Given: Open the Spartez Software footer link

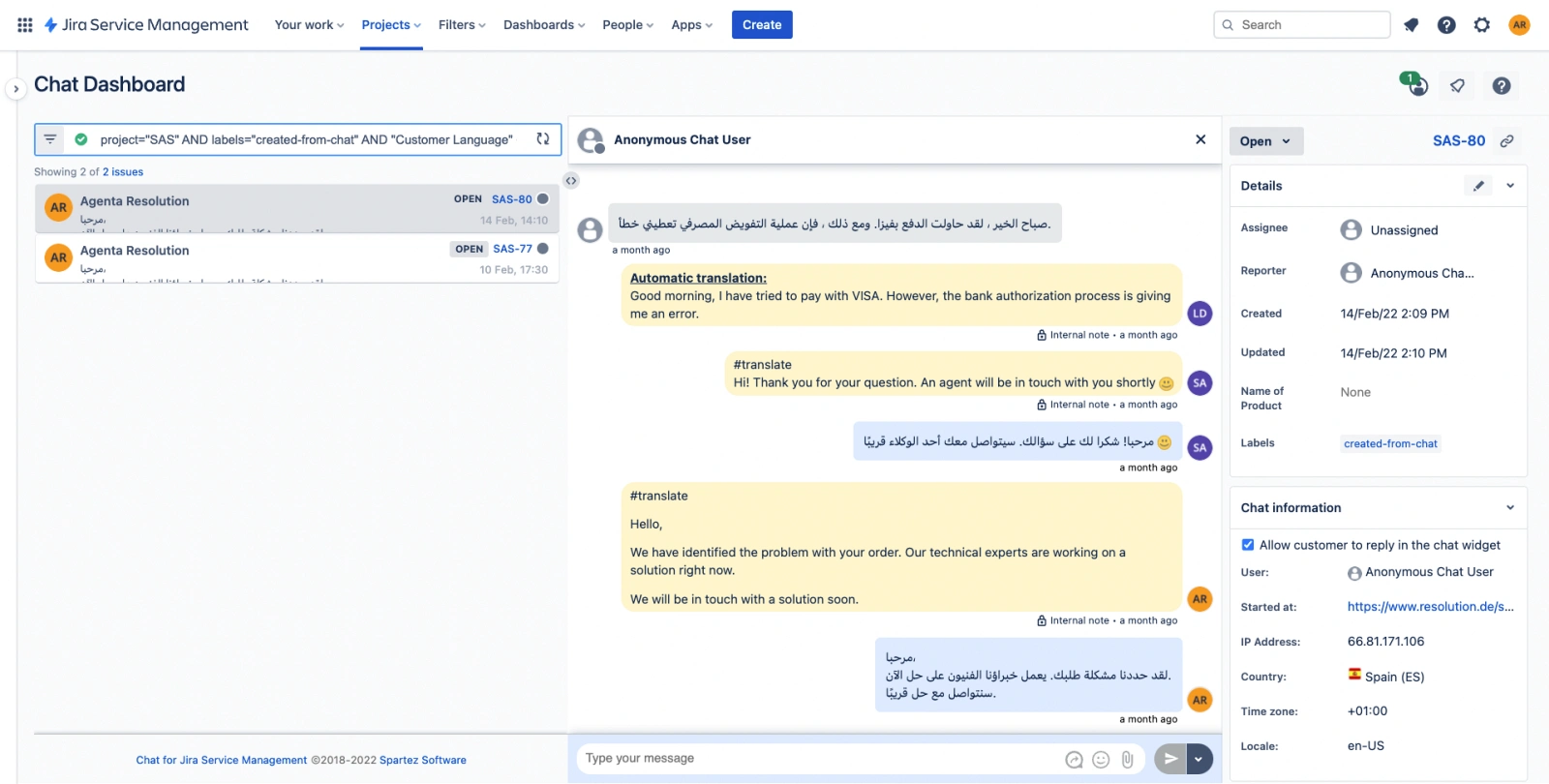Looking at the screenshot, I should pyautogui.click(x=423, y=761).
